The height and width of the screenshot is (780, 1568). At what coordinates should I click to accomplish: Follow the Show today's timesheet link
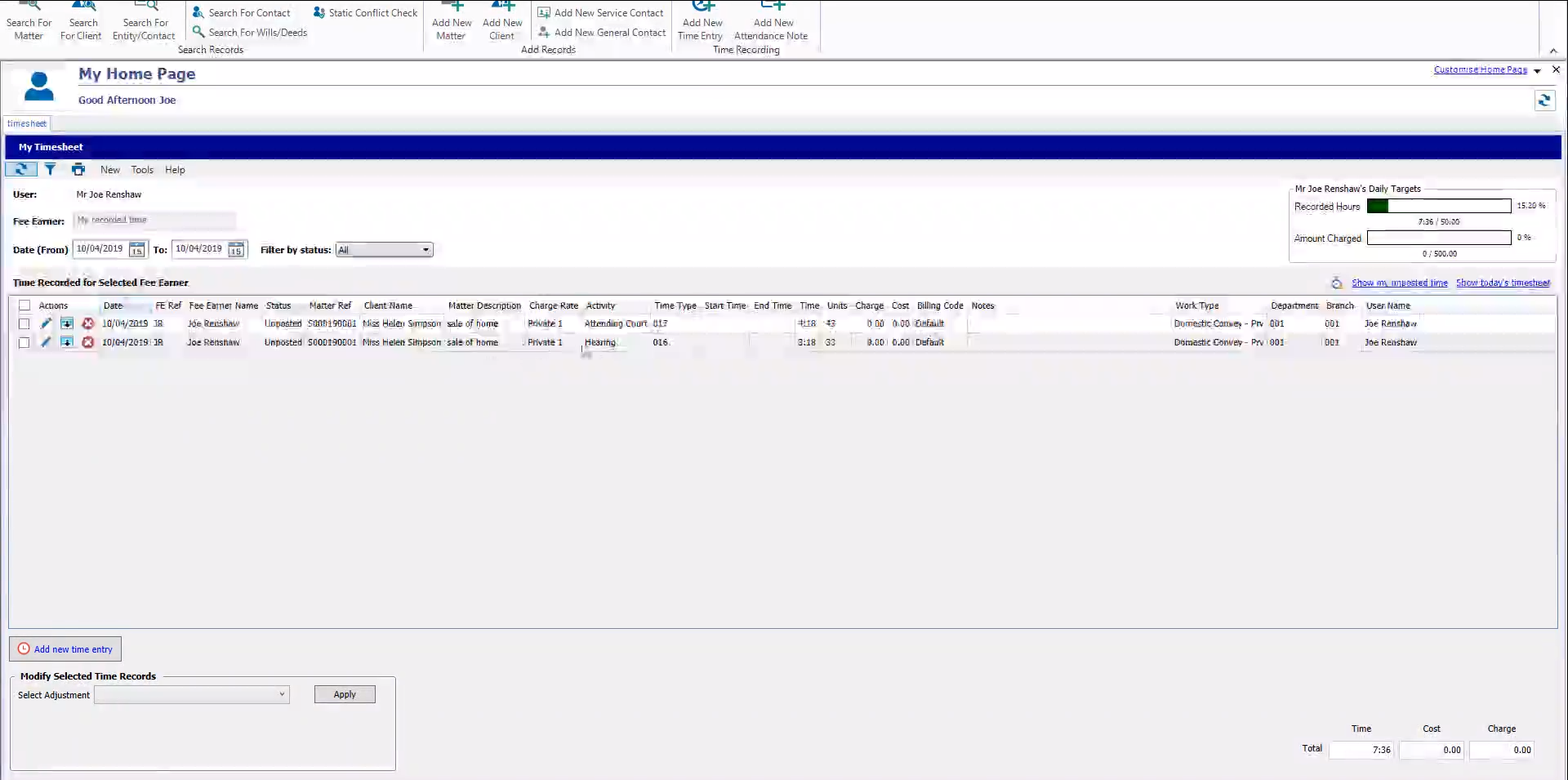click(1503, 282)
